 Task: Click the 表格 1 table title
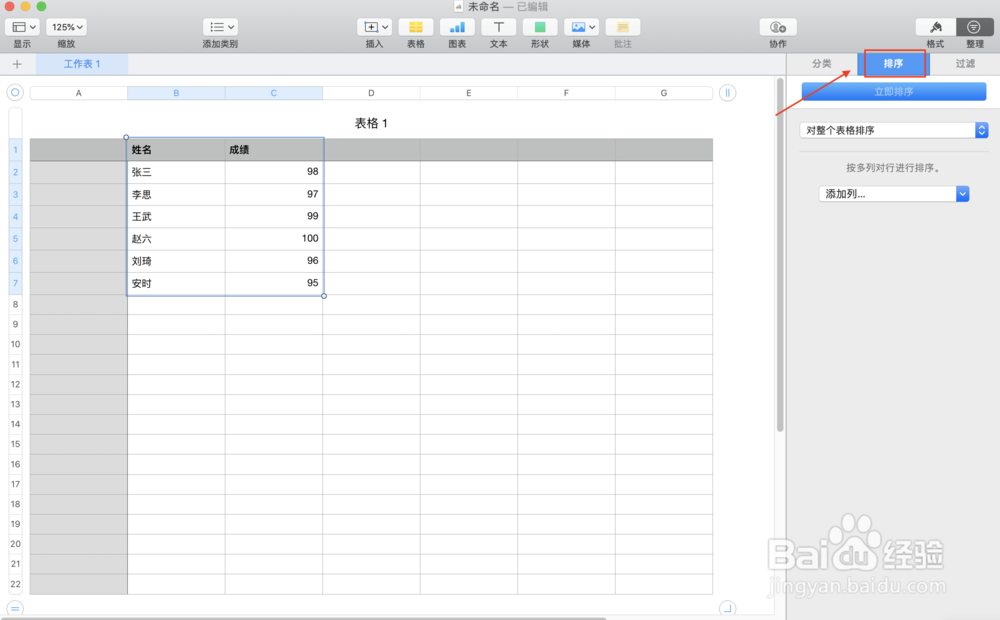click(371, 123)
